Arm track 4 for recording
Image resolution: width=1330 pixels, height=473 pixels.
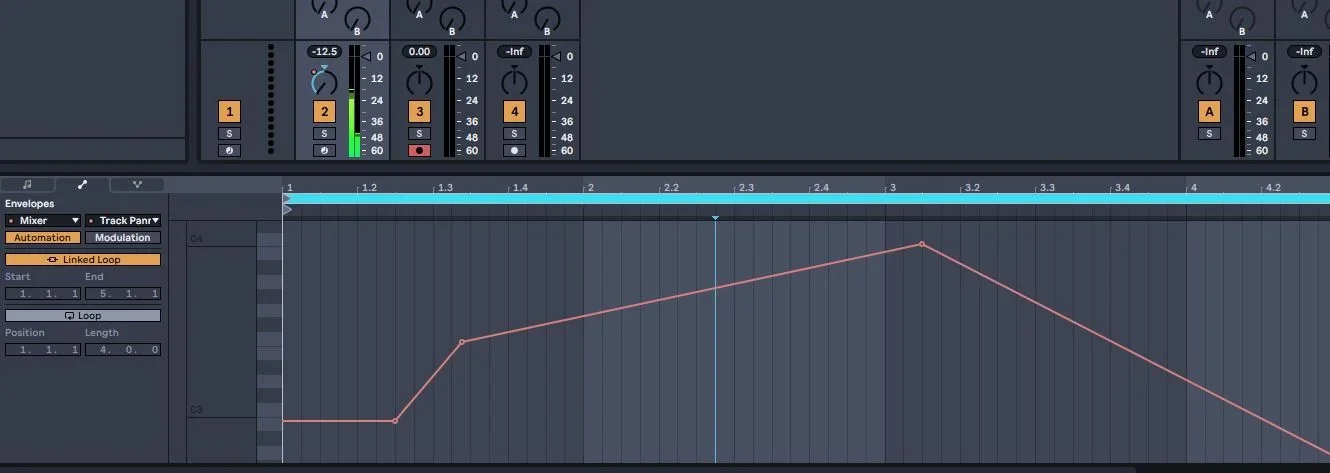pyautogui.click(x=514, y=151)
